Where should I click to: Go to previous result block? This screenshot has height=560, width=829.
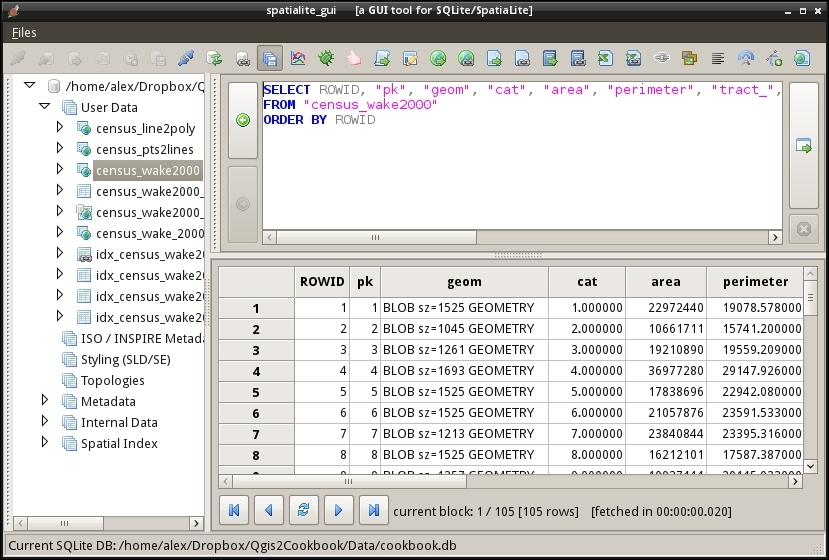[269, 510]
